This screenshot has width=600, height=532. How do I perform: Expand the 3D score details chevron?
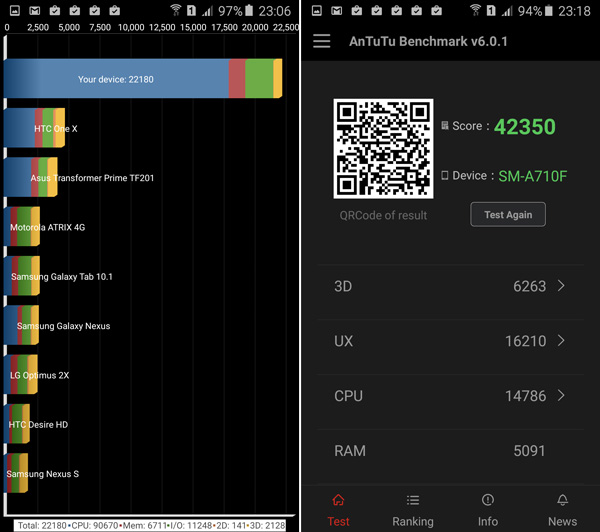[x=561, y=286]
